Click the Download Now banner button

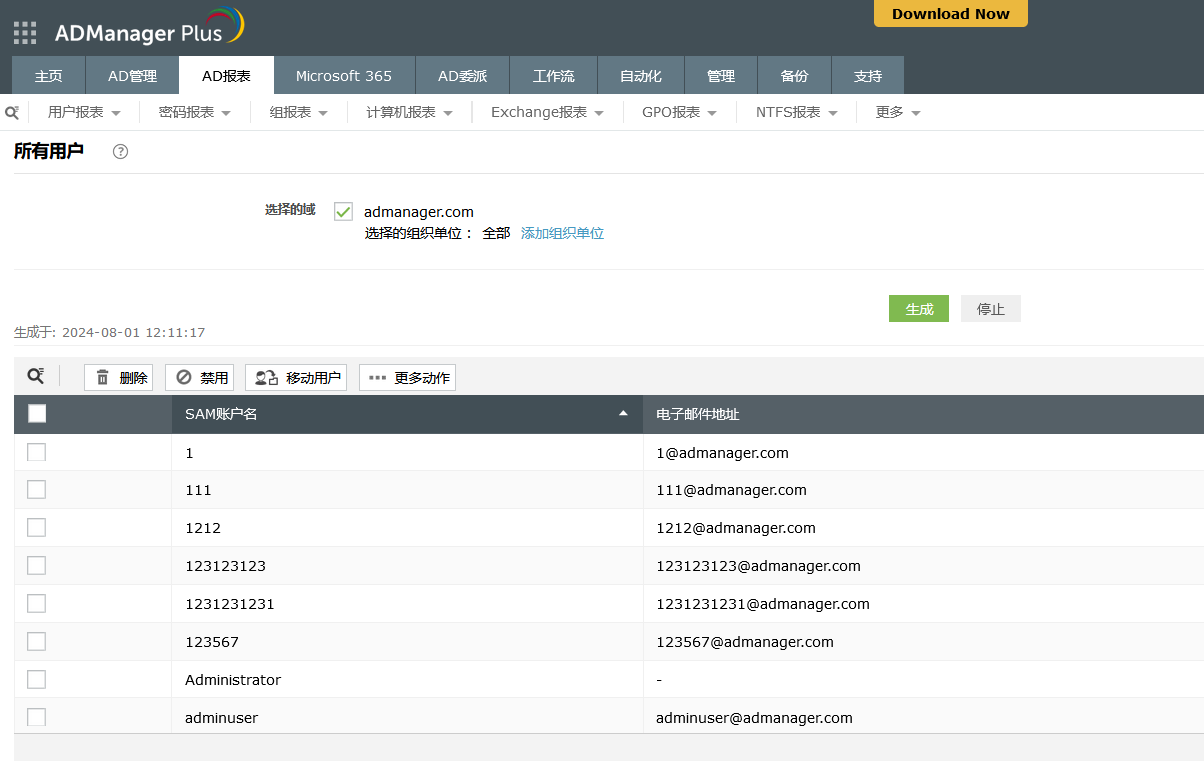pos(950,14)
